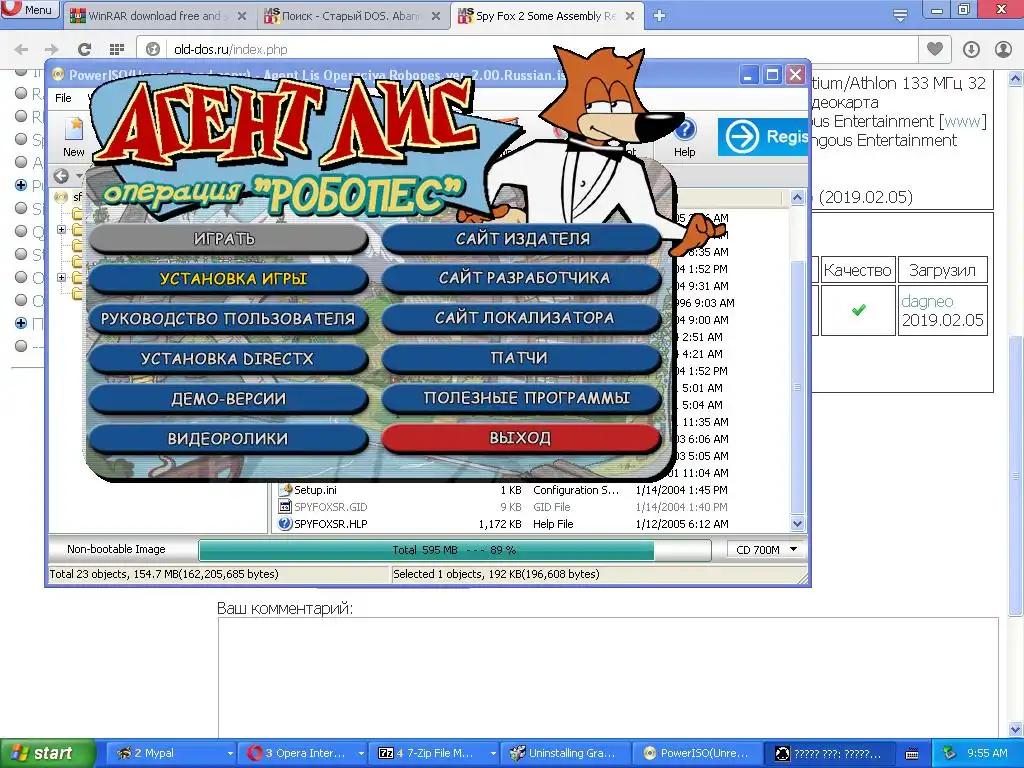
Task: Expand the 7-Zip File Manager taskbar group arrow
Action: click(x=493, y=754)
